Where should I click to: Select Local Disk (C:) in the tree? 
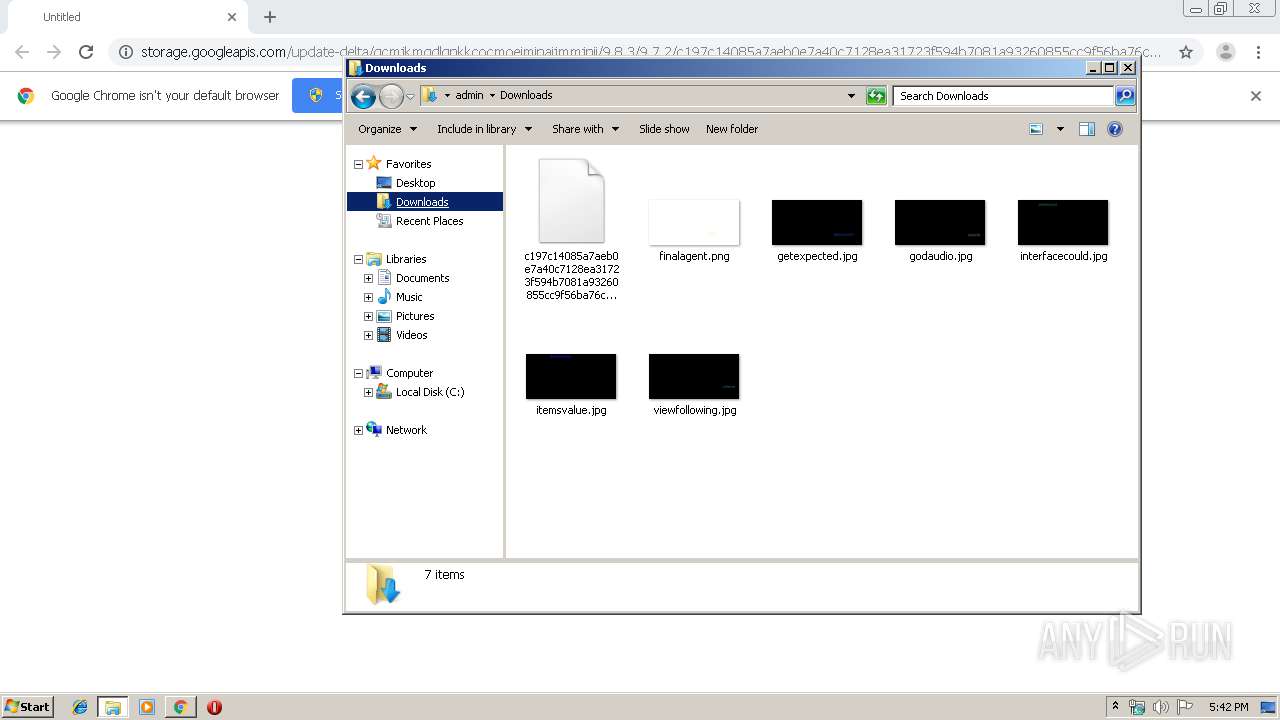tap(430, 392)
